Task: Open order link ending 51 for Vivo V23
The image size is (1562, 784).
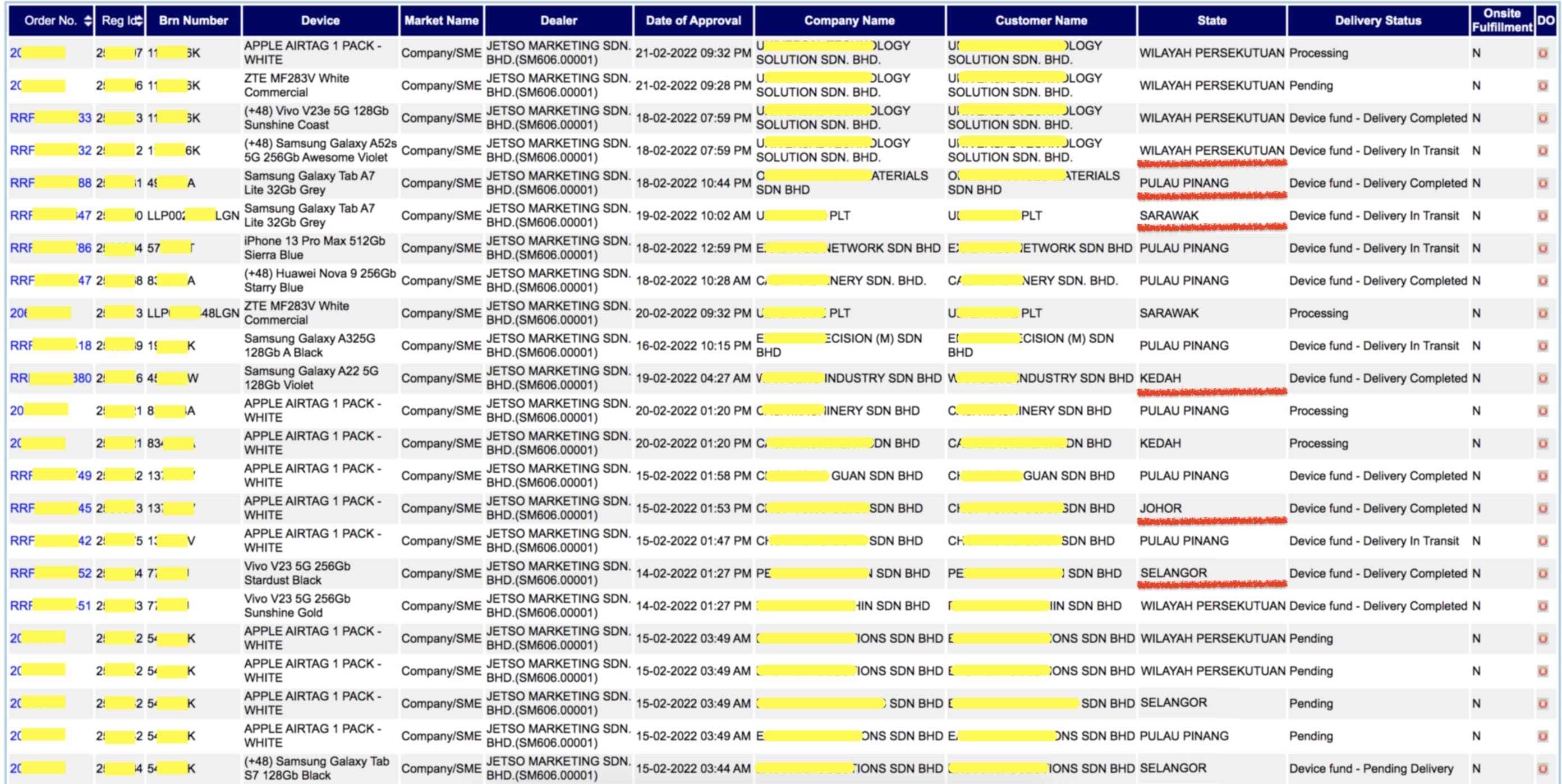Action: click(51, 606)
